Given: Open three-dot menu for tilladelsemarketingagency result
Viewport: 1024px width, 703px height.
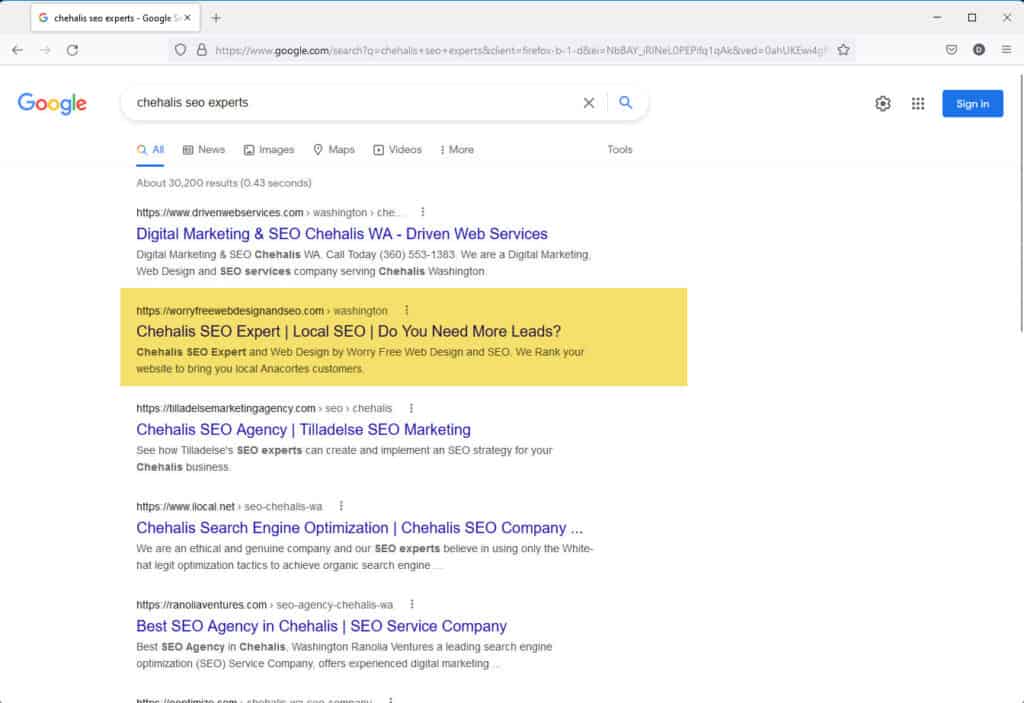Looking at the screenshot, I should 411,408.
